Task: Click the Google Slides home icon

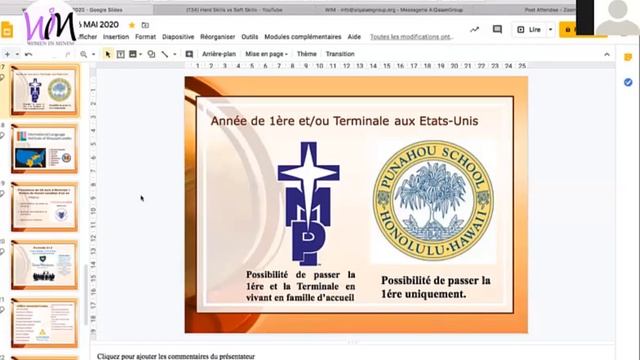Action: pyautogui.click(x=7, y=30)
